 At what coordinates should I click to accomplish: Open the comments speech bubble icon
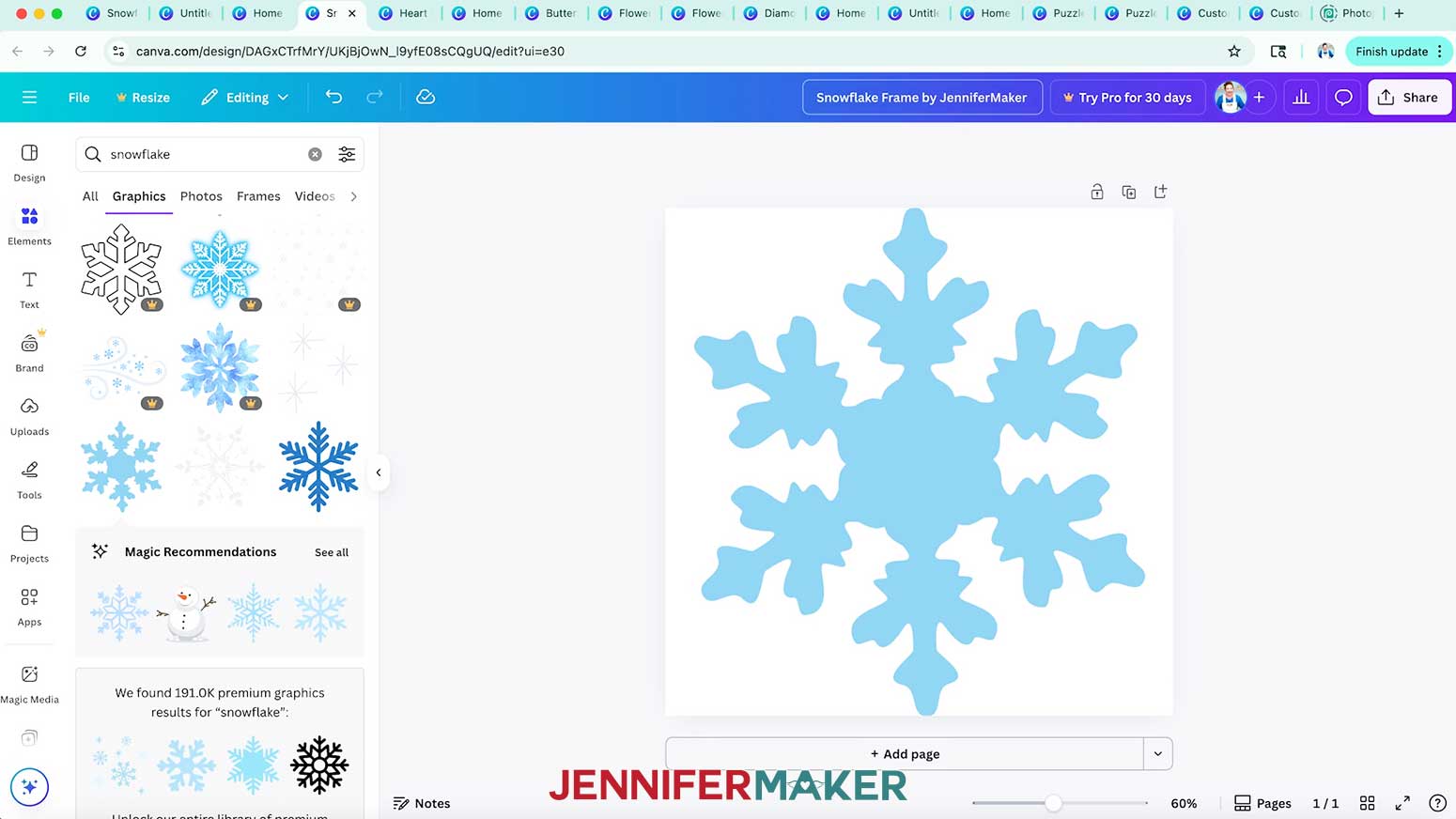coord(1343,97)
